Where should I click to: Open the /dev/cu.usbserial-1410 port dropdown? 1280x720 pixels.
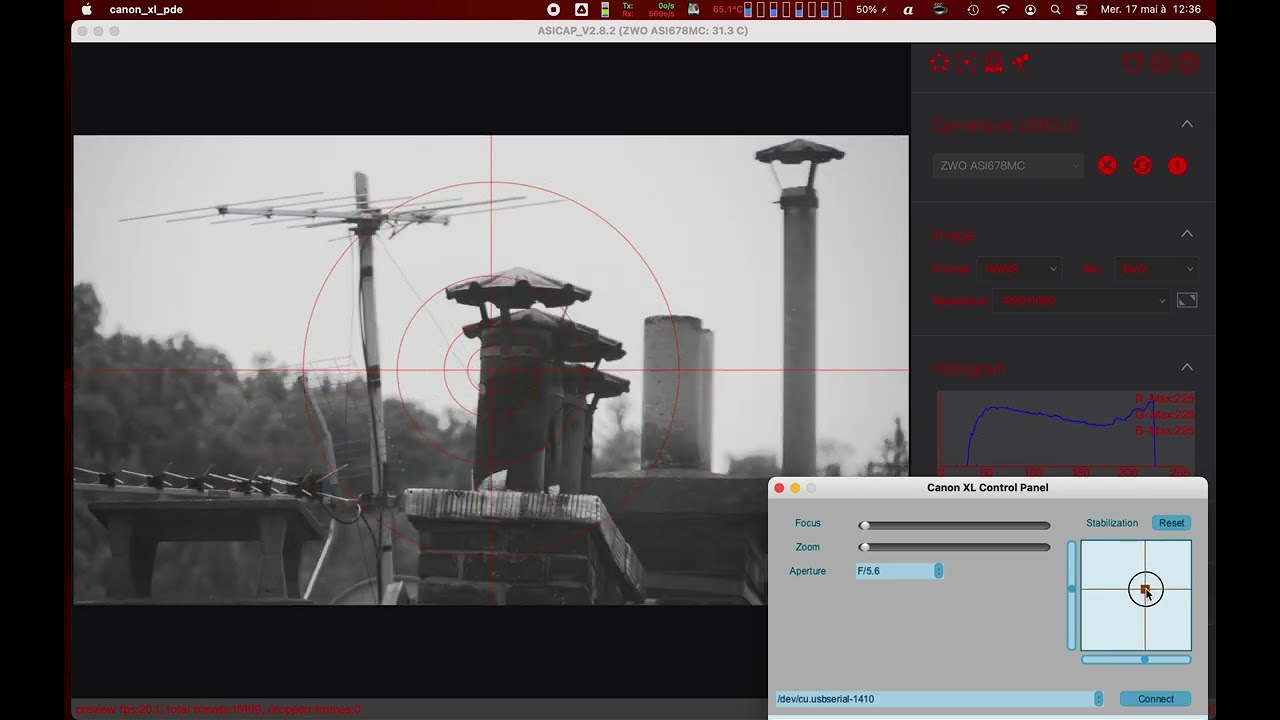tap(939, 699)
